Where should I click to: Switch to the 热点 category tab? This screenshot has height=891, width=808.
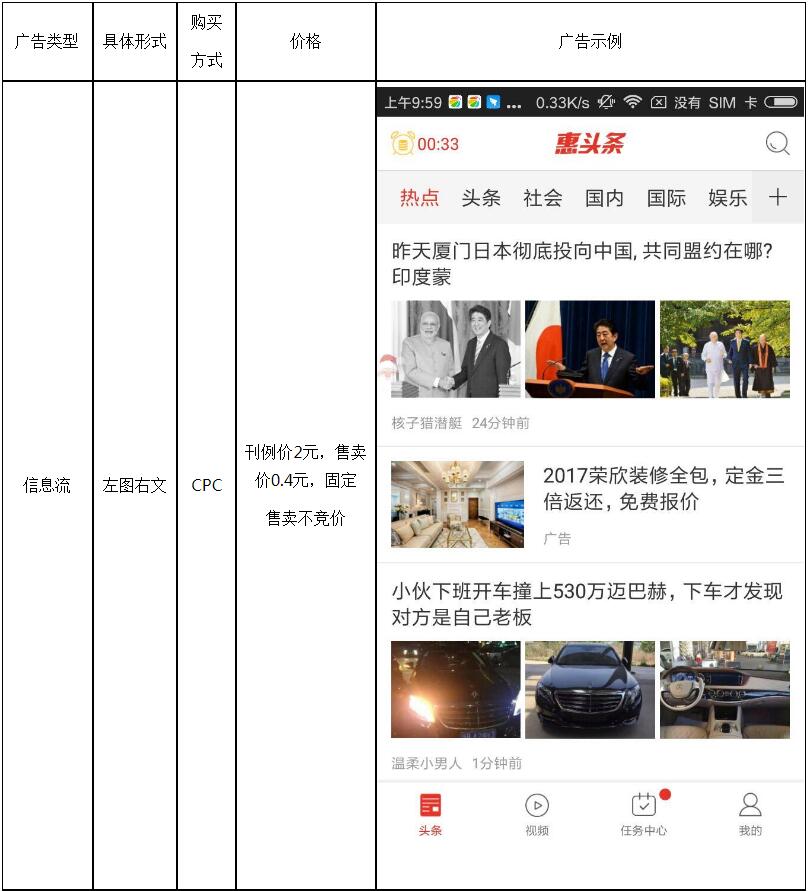pyautogui.click(x=419, y=198)
